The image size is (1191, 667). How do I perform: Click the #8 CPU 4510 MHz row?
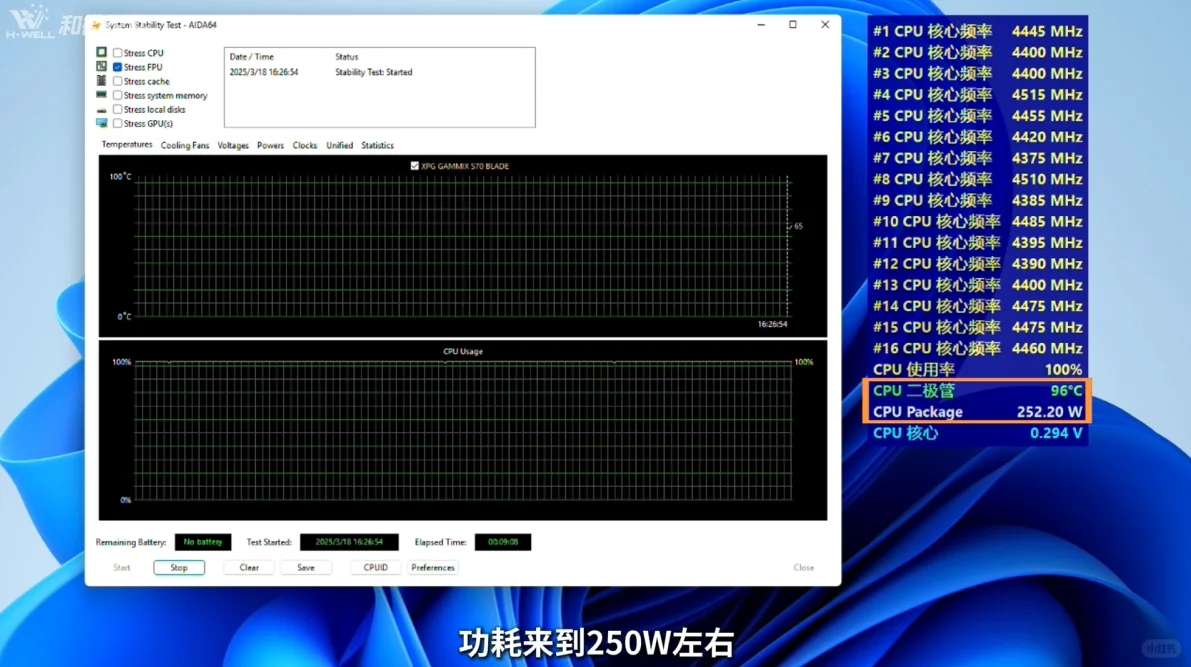[977, 179]
